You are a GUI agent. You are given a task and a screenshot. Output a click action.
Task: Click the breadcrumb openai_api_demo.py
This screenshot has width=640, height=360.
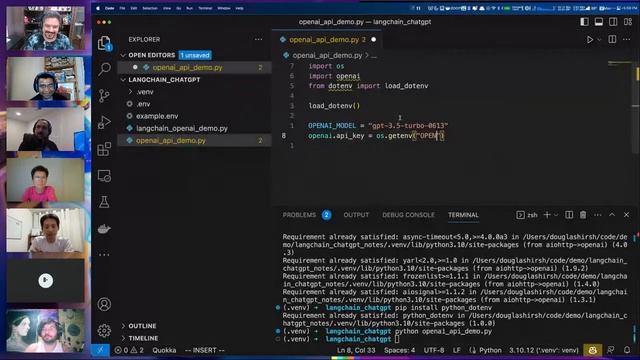tap(327, 56)
